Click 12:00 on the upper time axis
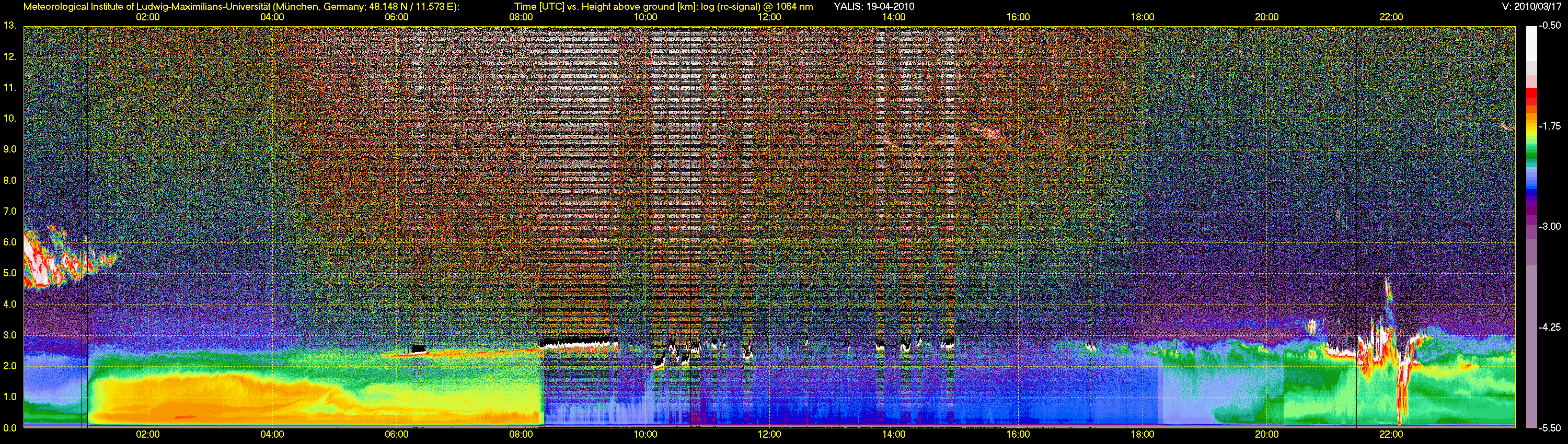 tap(769, 17)
